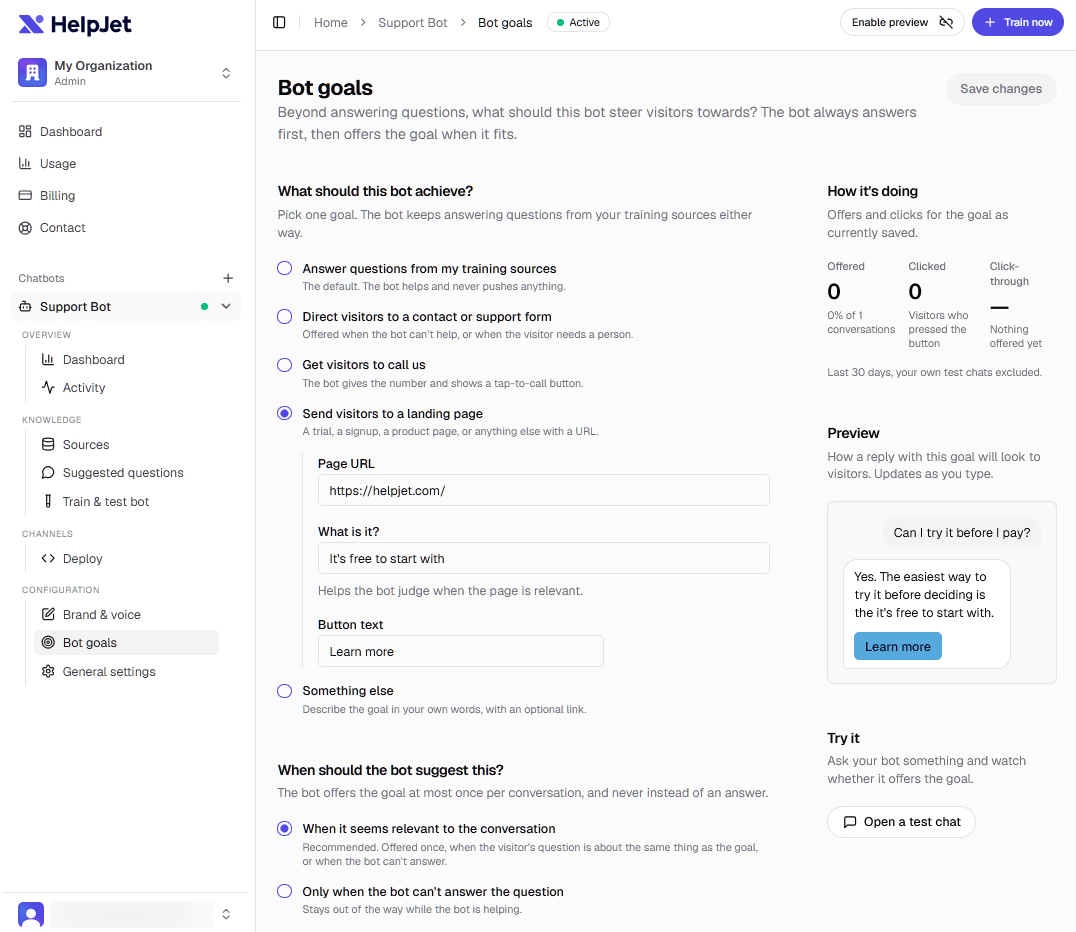The height and width of the screenshot is (932, 1076).
Task: Select Get visitors to call us
Action: (x=284, y=364)
